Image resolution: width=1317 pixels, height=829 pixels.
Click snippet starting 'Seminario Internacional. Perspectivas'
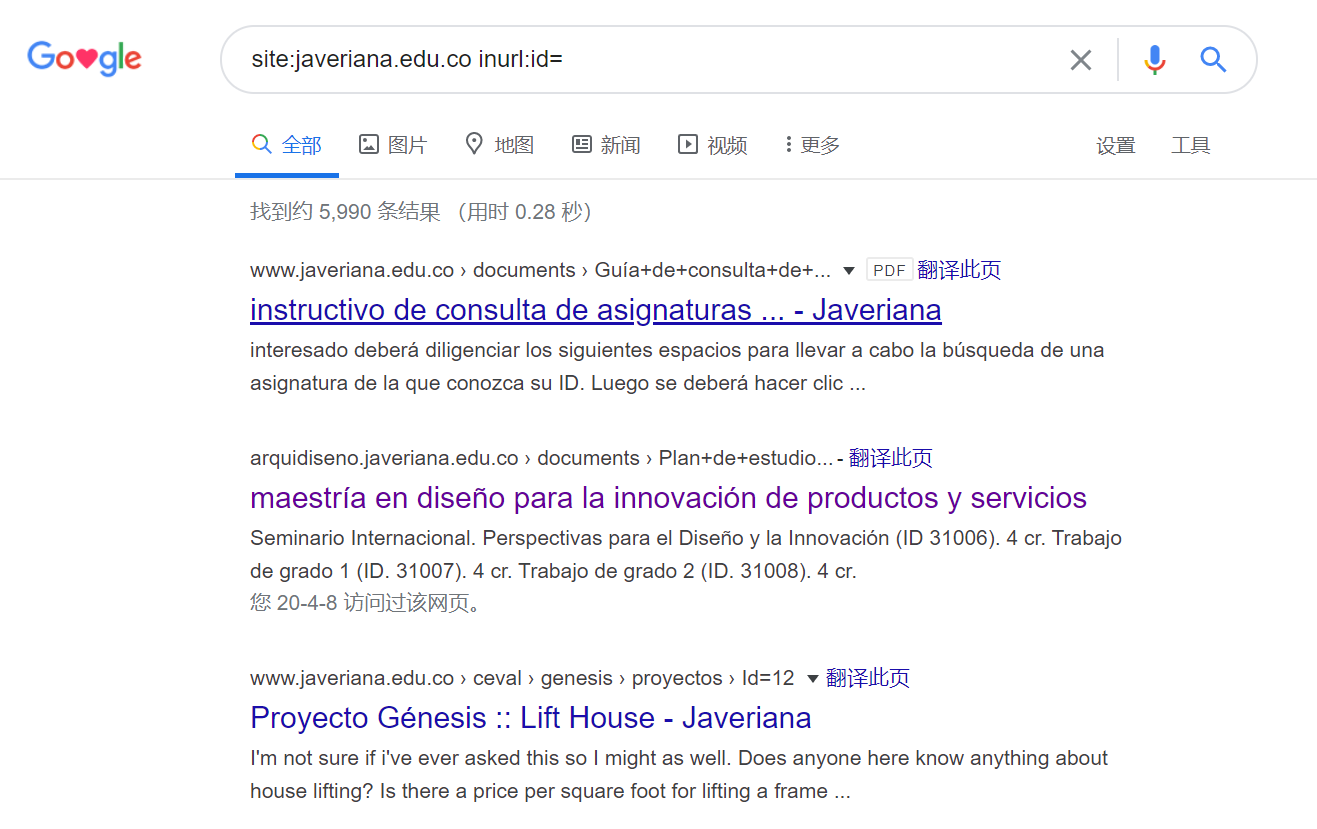[x=686, y=555]
